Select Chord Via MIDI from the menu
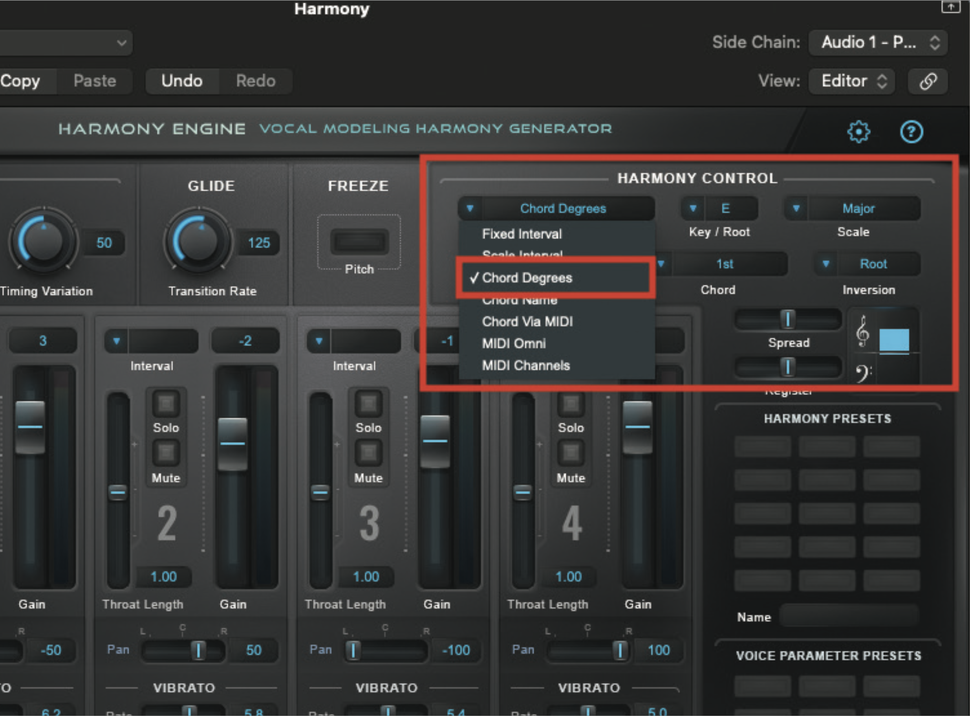Screen dimensions: 970x716 pyautogui.click(x=527, y=321)
